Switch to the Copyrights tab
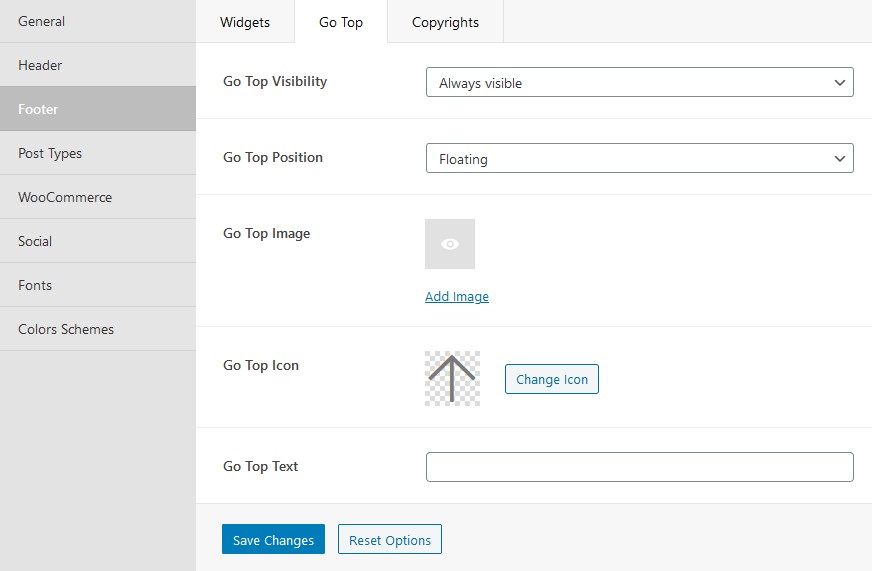 445,22
